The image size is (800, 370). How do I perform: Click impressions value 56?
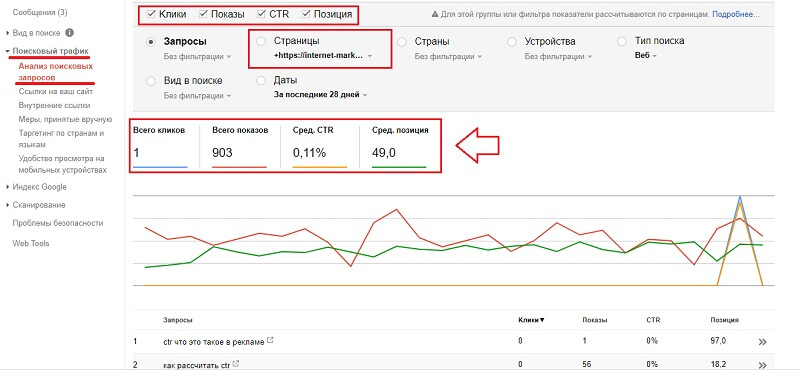(586, 364)
